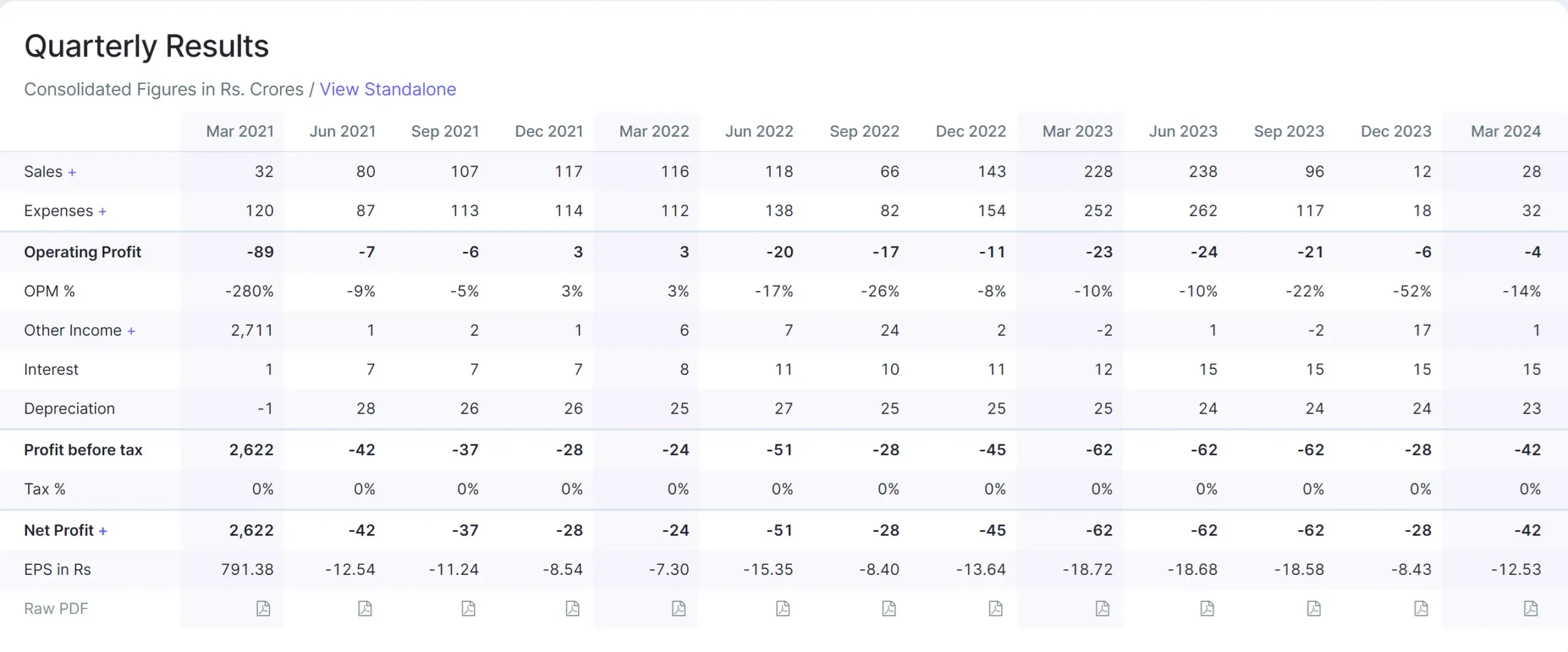
Task: Open the Dec 2022 raw PDF icon
Action: point(996,608)
